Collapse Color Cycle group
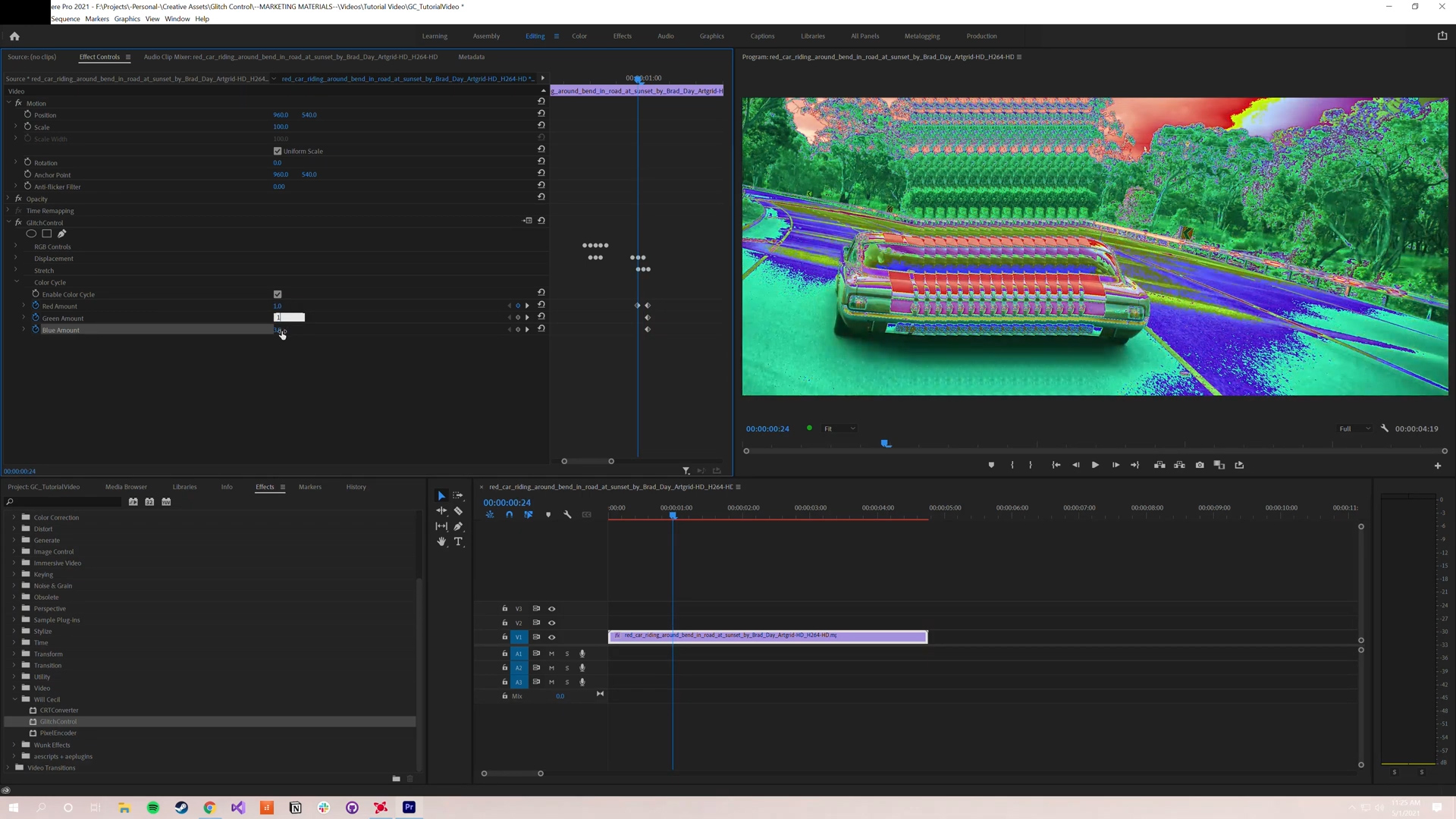The height and width of the screenshot is (819, 1456). point(16,282)
